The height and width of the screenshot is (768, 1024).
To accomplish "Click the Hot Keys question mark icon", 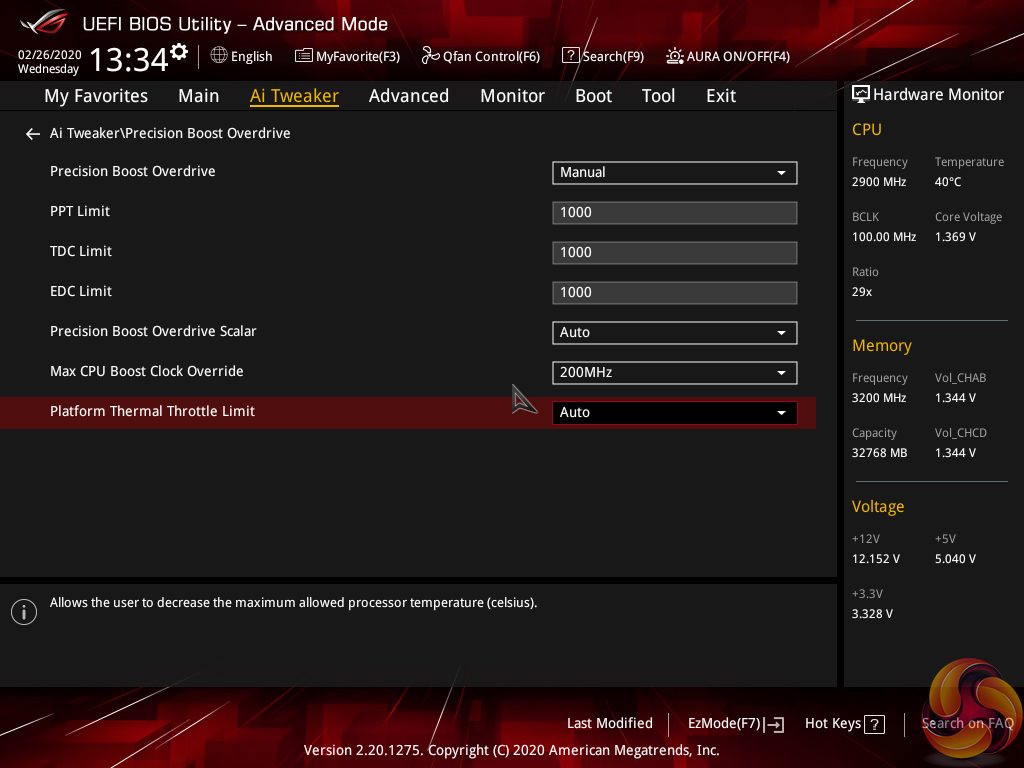I will pyautogui.click(x=874, y=724).
